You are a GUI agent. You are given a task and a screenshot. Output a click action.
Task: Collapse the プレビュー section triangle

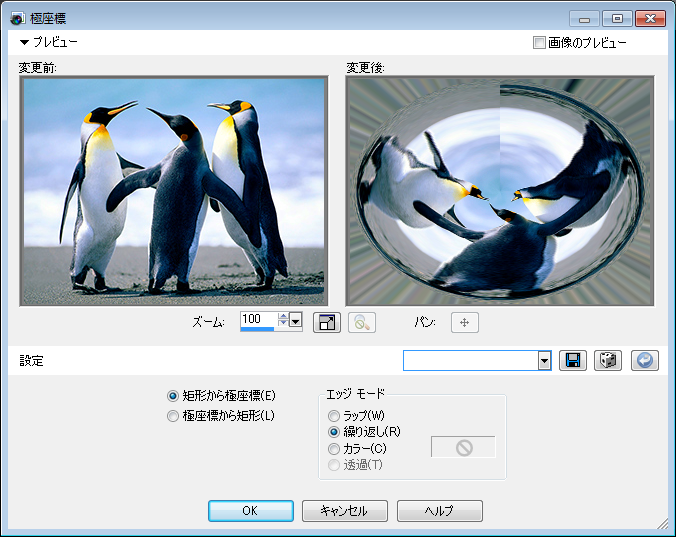[x=25, y=43]
